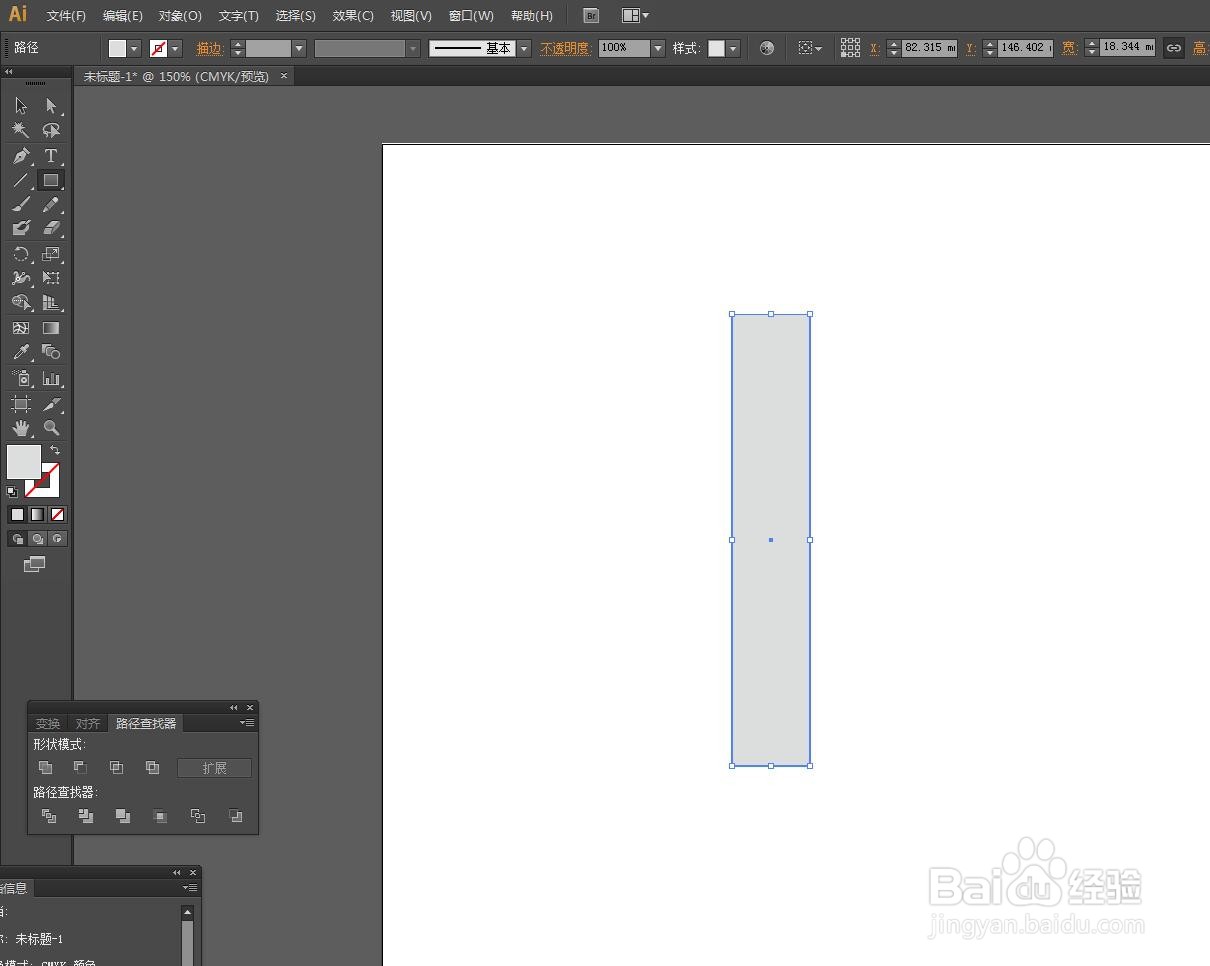Pick the Eraser tool
1210x966 pixels.
pyautogui.click(x=51, y=228)
